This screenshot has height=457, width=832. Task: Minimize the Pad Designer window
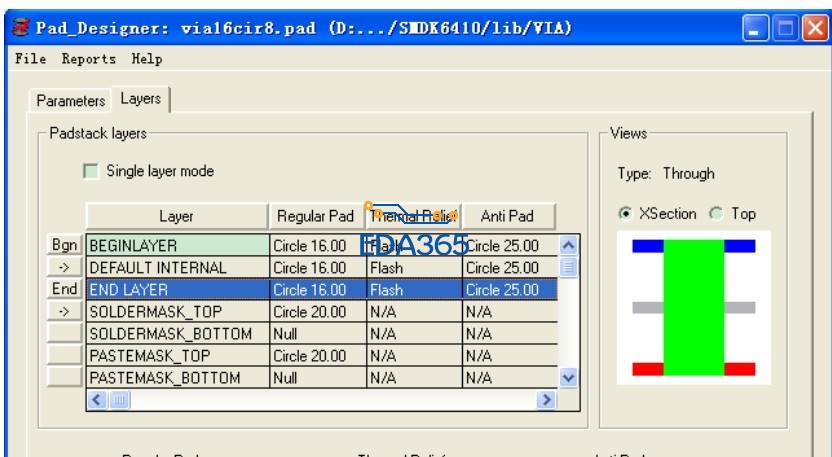pyautogui.click(x=755, y=28)
